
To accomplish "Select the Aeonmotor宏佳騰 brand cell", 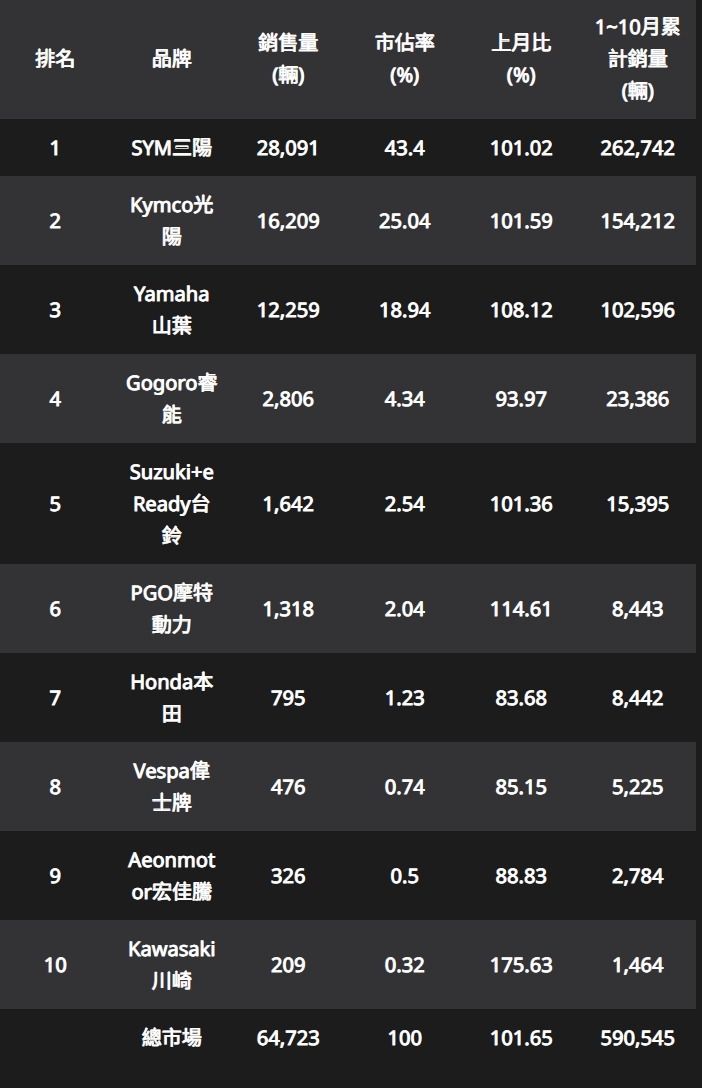I will click(x=171, y=876).
